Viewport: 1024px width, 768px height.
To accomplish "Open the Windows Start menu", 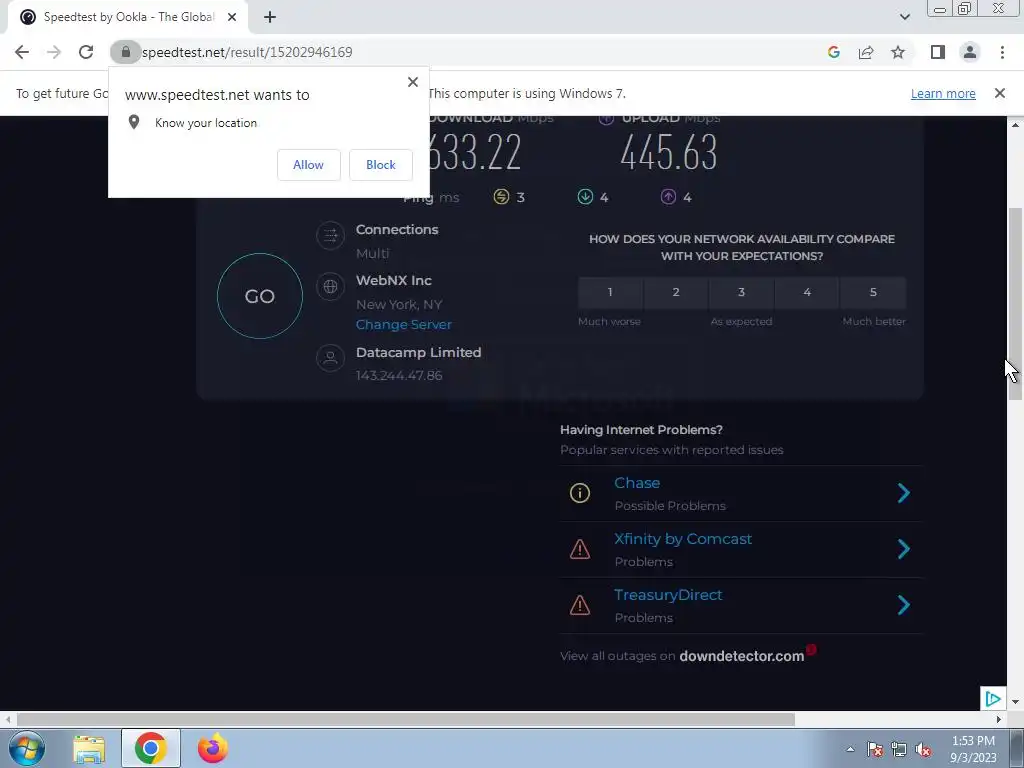I will (x=25, y=748).
